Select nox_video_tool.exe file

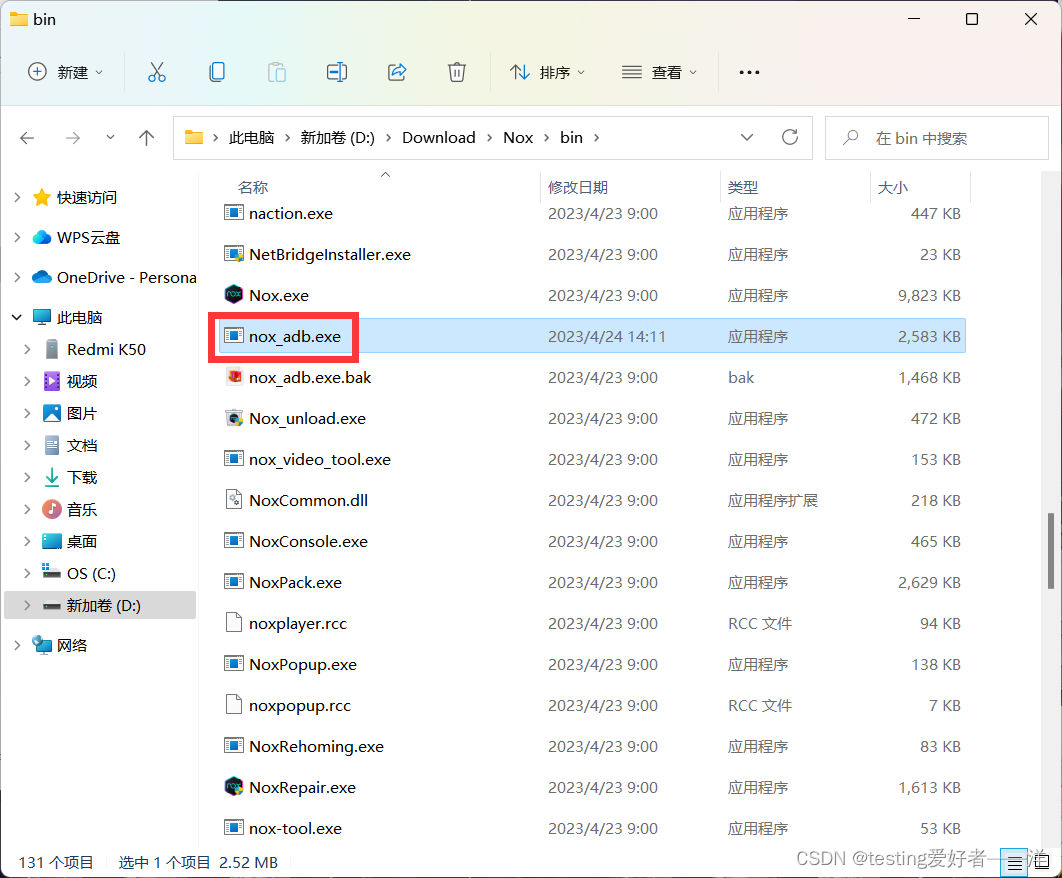click(593, 459)
